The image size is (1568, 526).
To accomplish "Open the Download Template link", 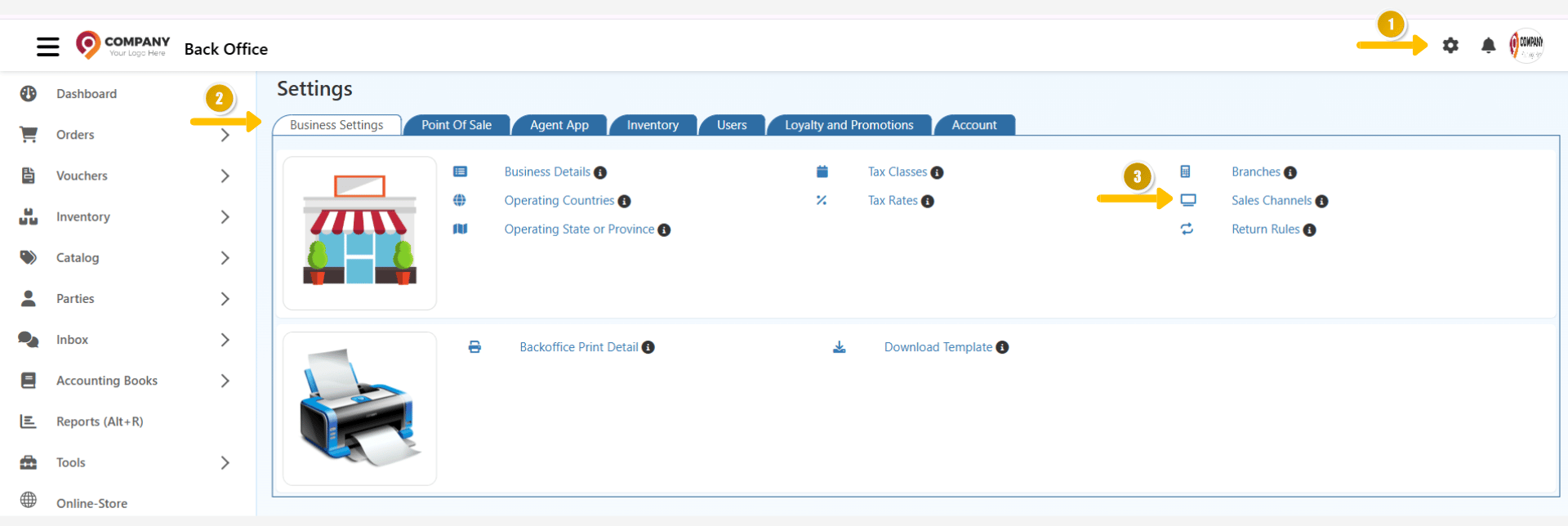I will tap(938, 347).
